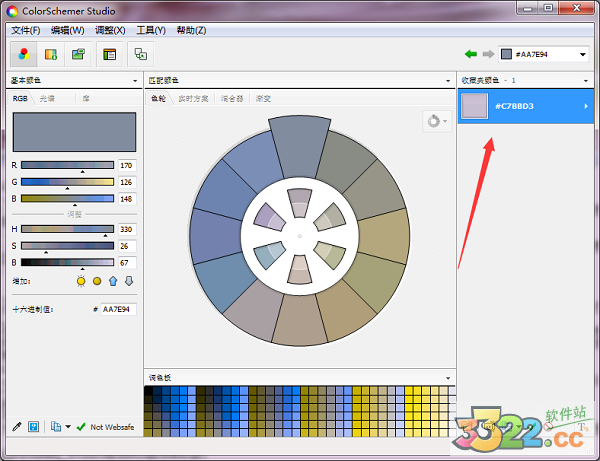The height and width of the screenshot is (461, 600).
Task: Click the G value field showing 126
Action: [x=127, y=182]
